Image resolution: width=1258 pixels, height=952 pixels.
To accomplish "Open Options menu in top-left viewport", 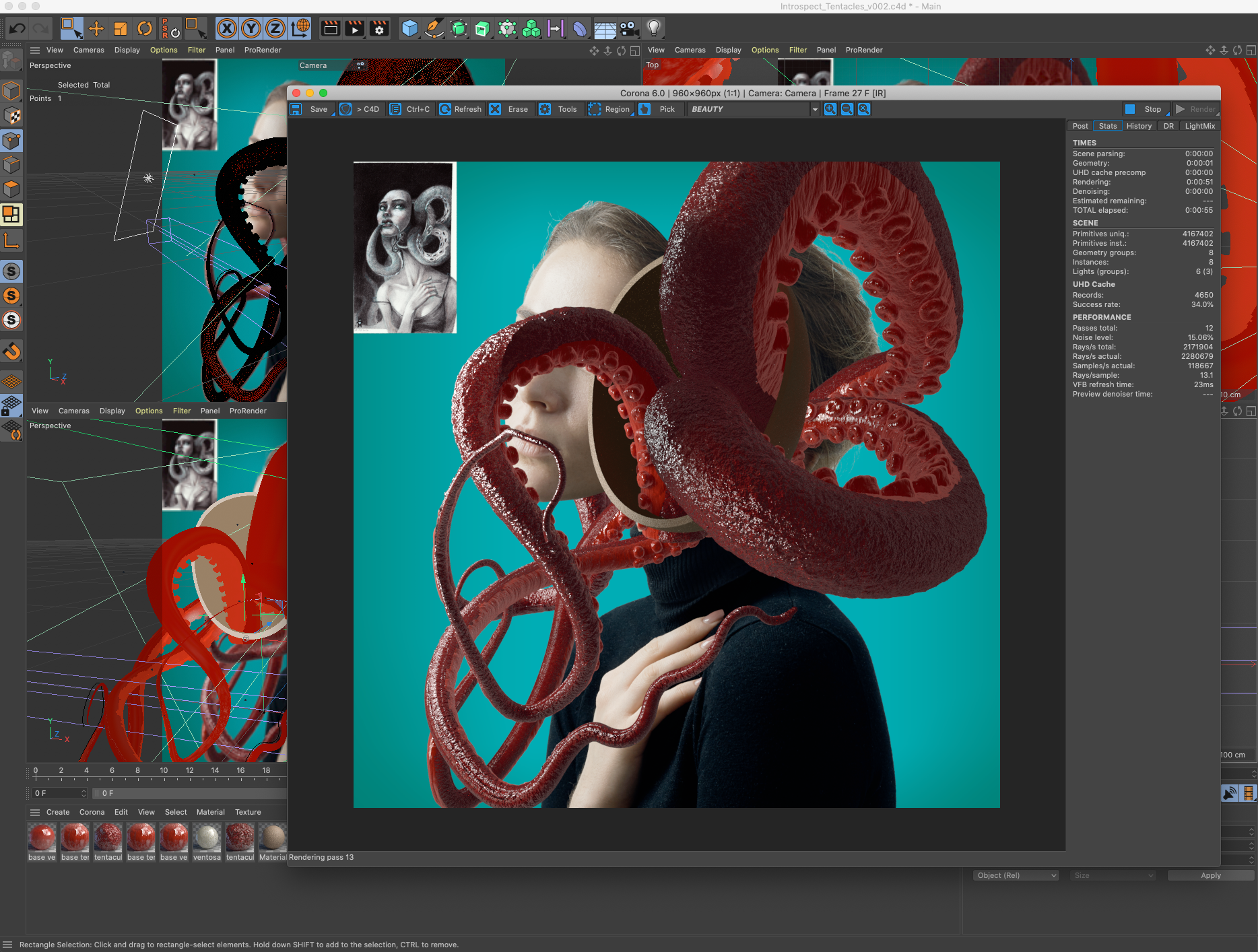I will pyautogui.click(x=164, y=50).
